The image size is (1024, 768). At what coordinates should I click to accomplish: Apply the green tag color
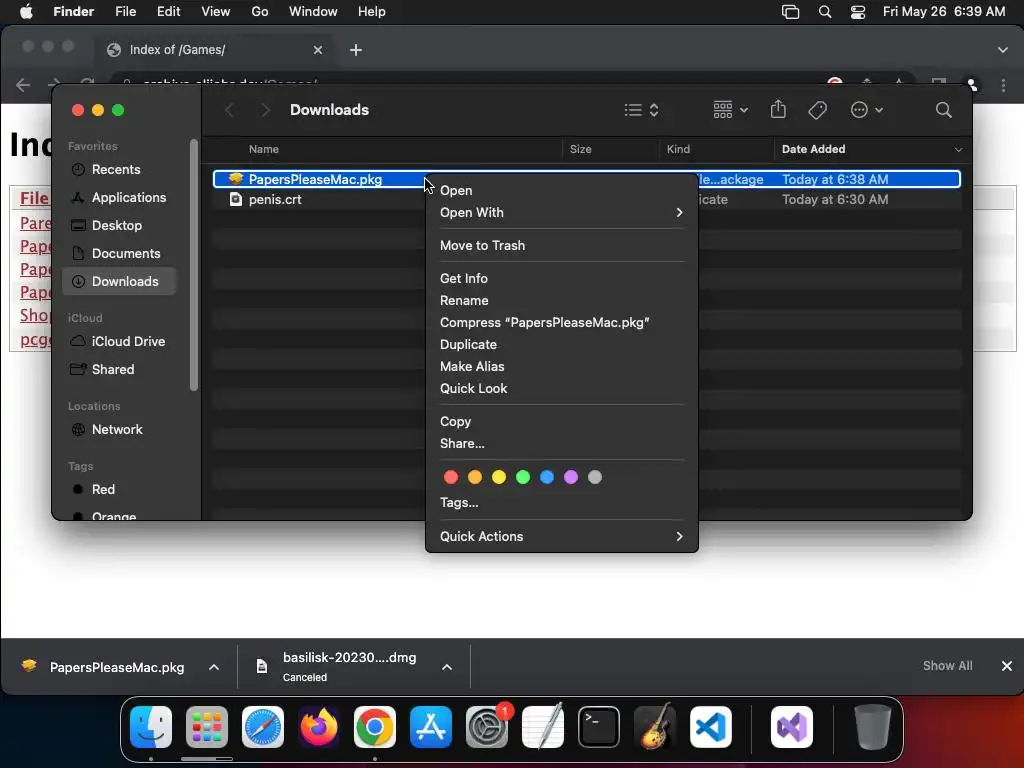pyautogui.click(x=522, y=477)
